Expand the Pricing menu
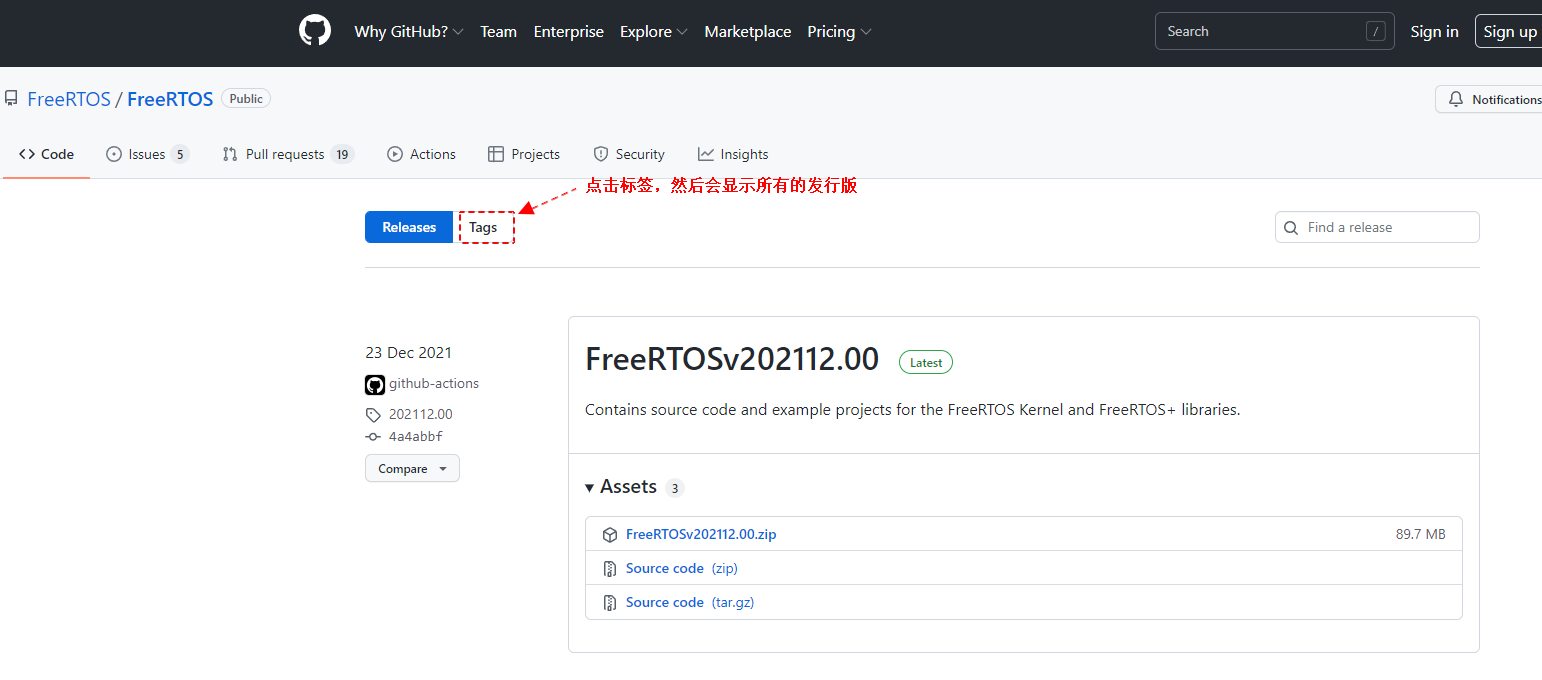 coord(839,32)
